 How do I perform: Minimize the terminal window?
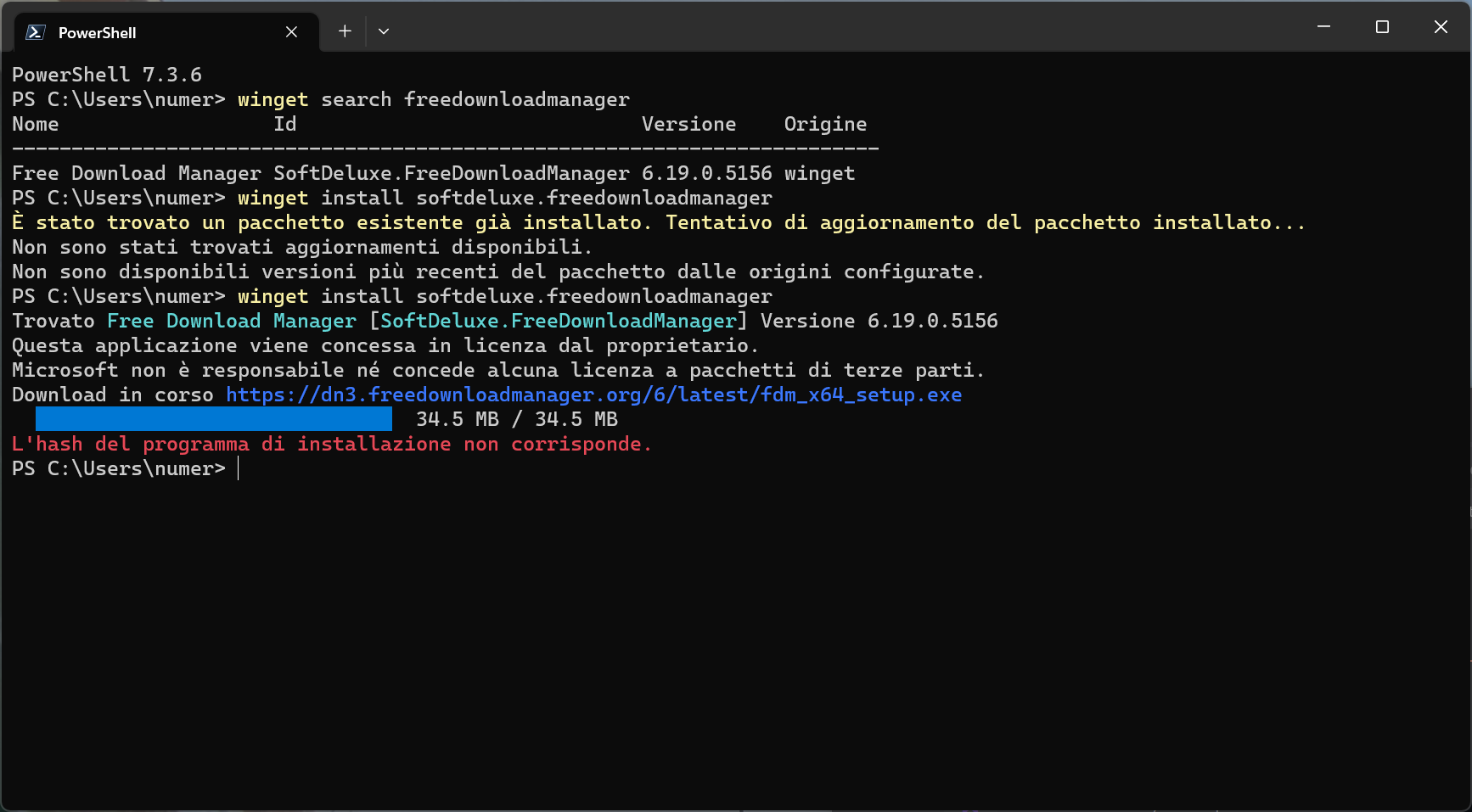point(1324,26)
